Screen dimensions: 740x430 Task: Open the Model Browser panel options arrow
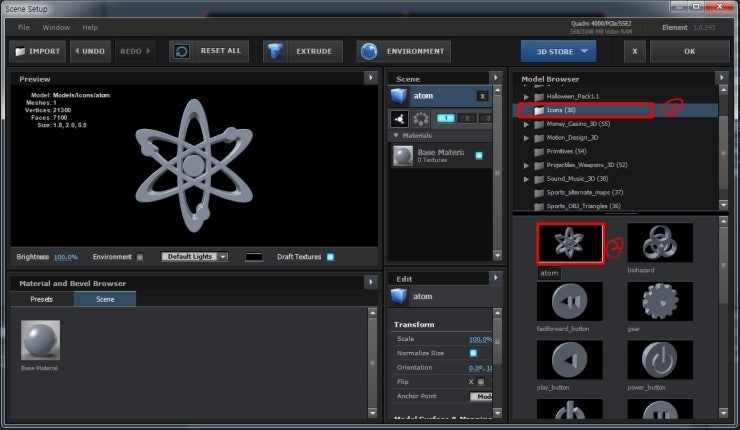click(722, 77)
